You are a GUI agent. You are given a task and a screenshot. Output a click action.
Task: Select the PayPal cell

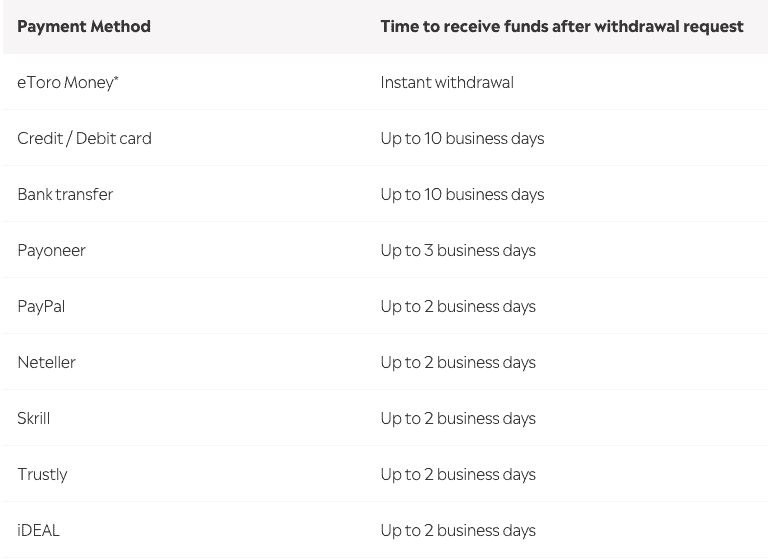tap(41, 307)
